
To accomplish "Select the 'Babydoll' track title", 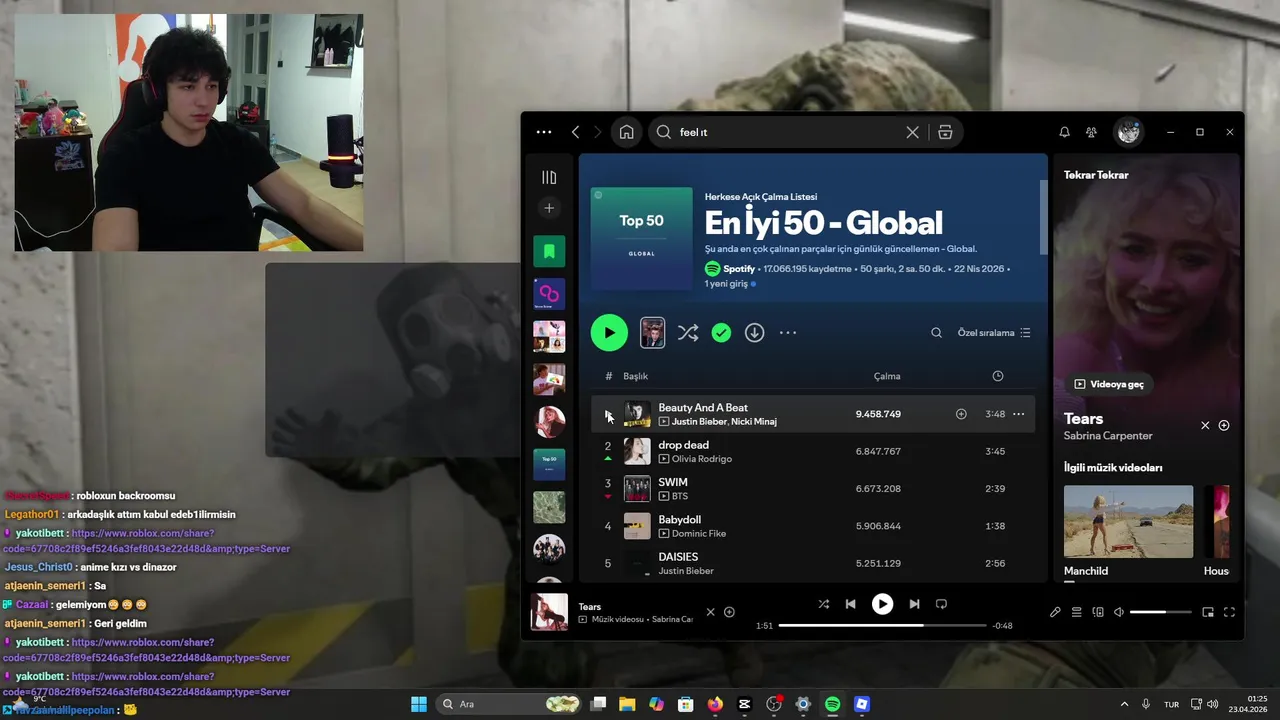I will (x=679, y=520).
